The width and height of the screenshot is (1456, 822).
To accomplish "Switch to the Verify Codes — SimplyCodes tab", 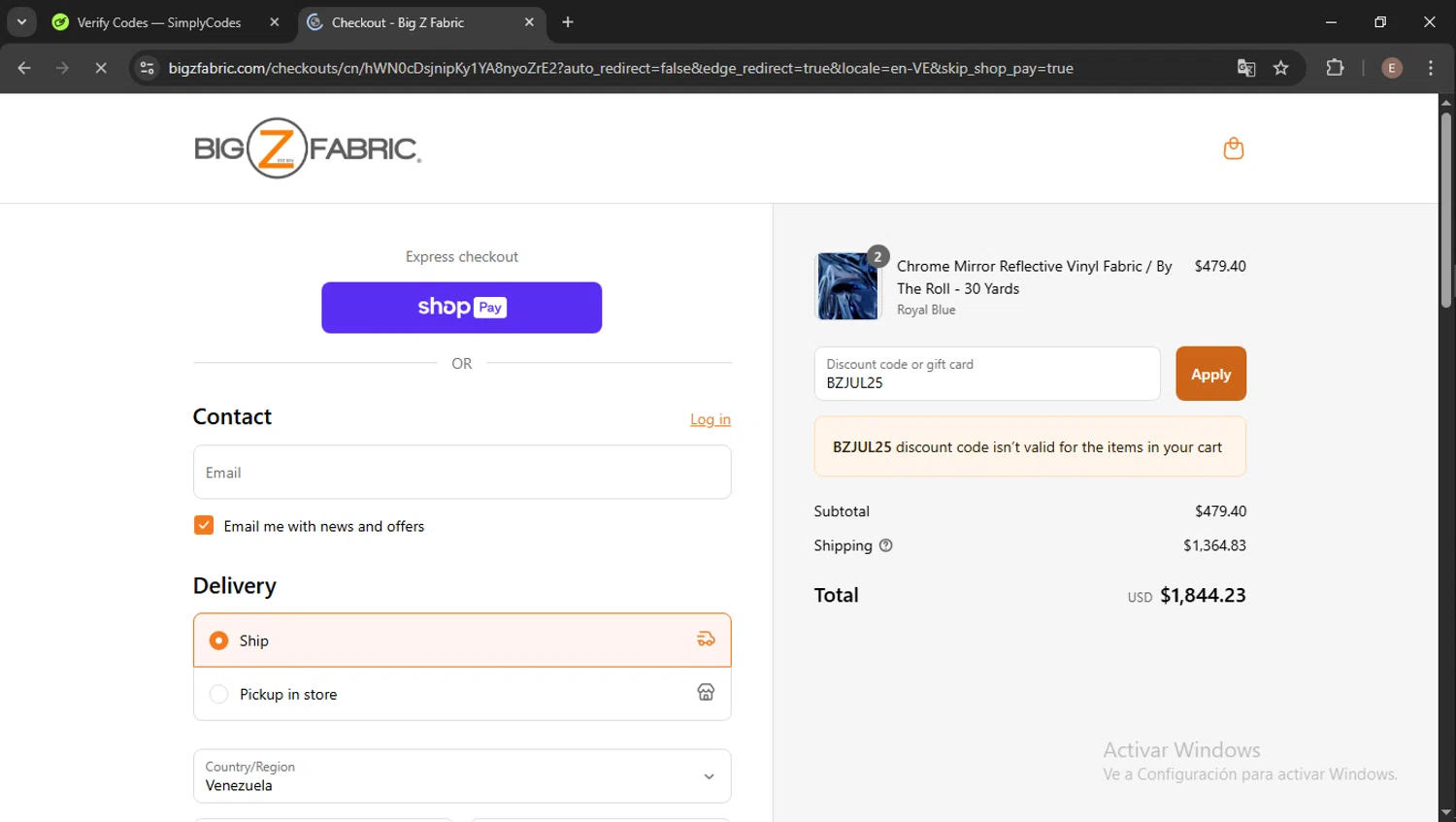I will [x=165, y=22].
